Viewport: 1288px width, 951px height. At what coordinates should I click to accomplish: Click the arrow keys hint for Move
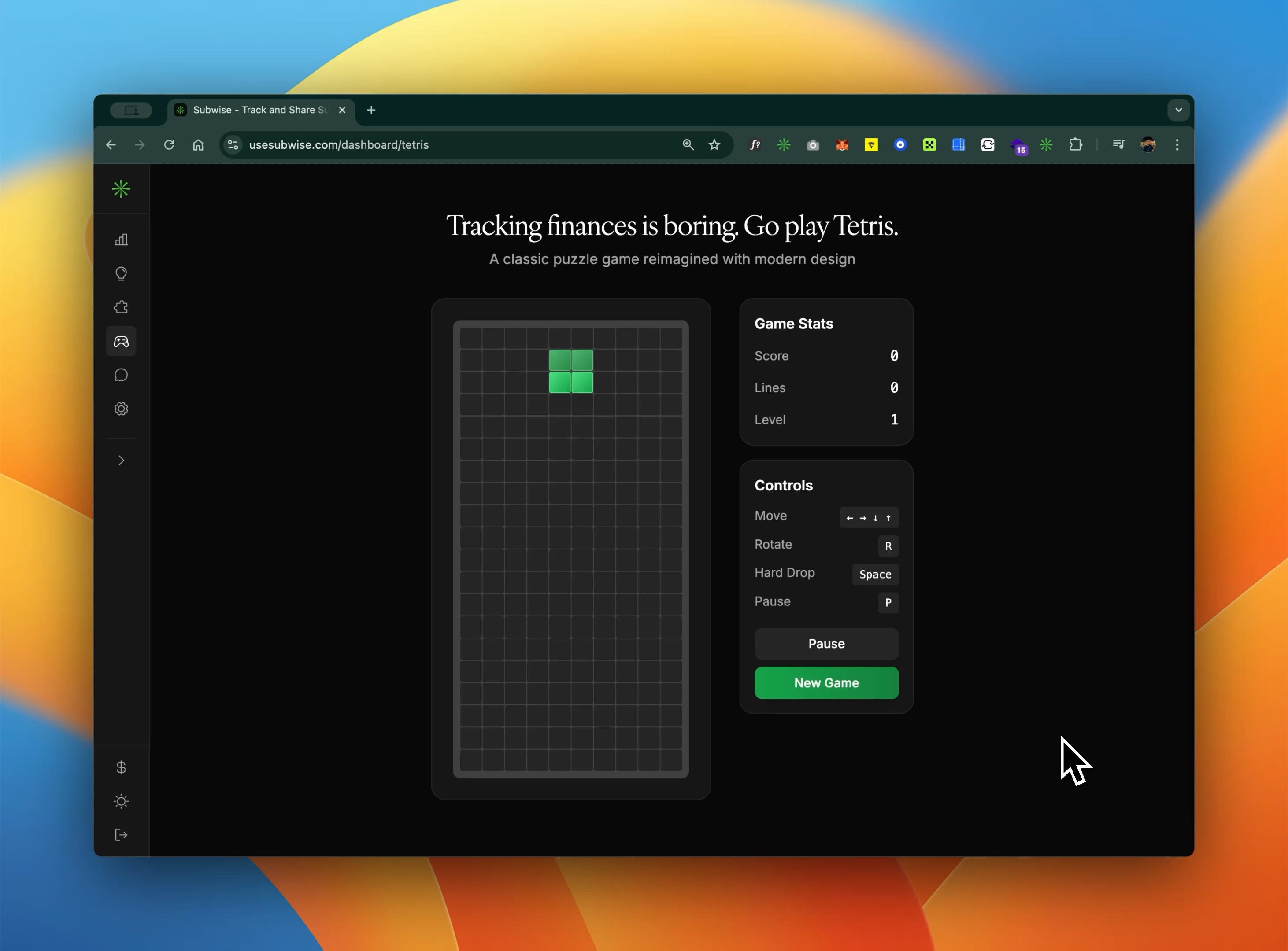point(869,517)
